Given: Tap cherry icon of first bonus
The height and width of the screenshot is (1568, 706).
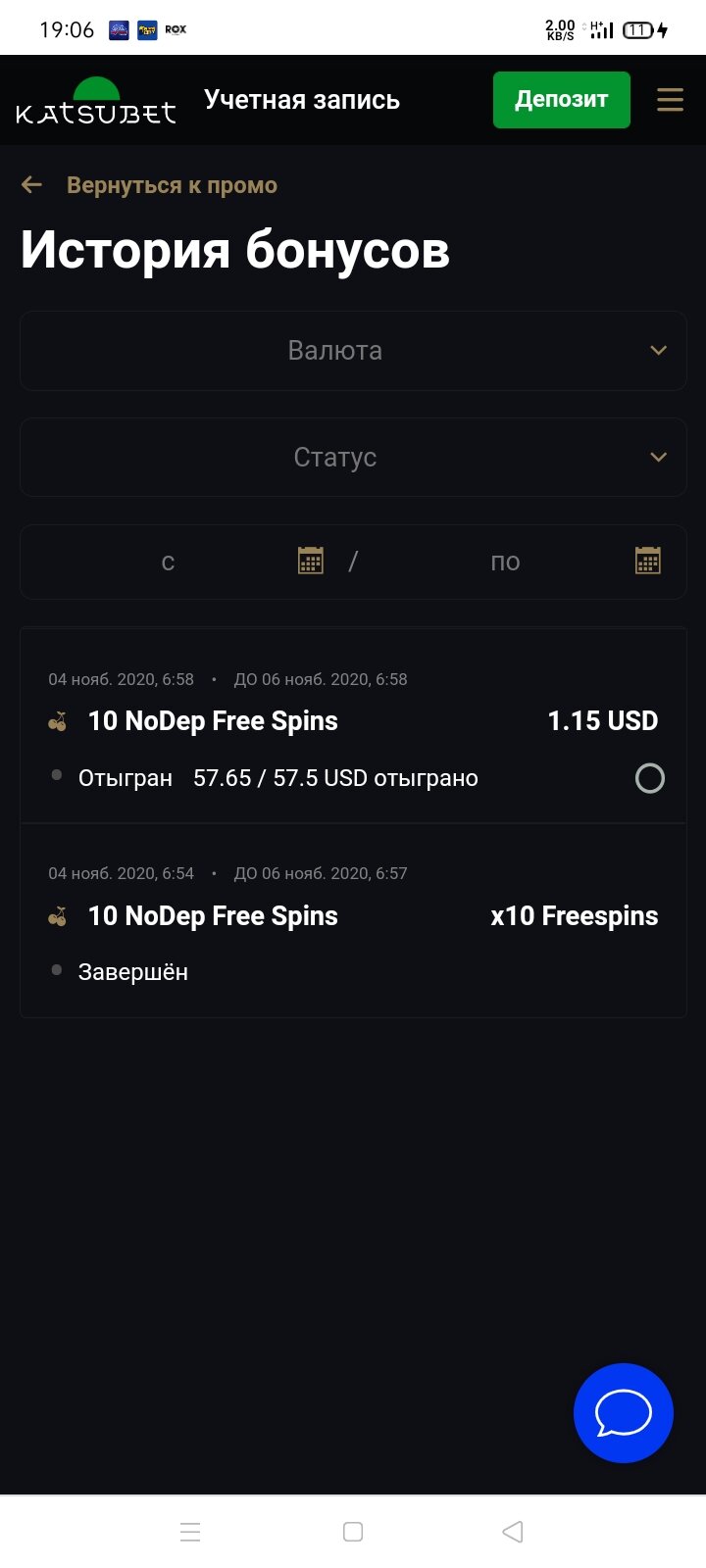Looking at the screenshot, I should [x=58, y=722].
